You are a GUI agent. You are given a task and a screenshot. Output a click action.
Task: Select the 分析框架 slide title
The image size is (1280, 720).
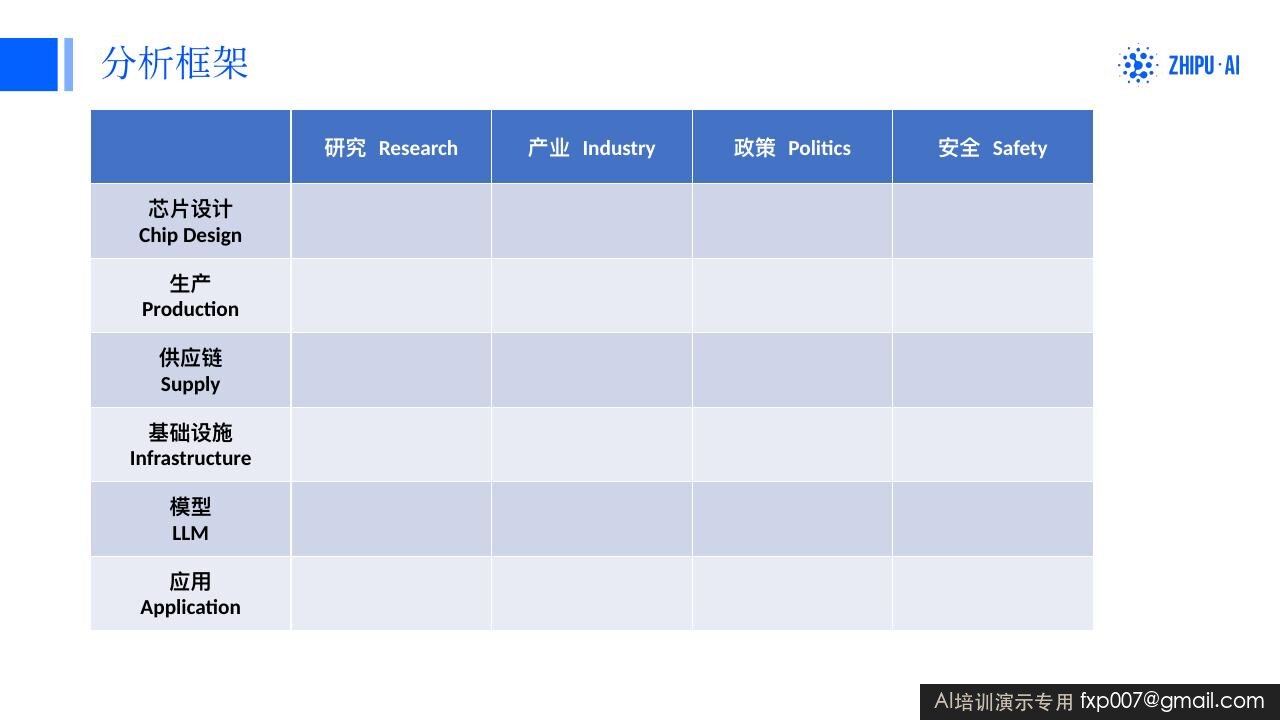[174, 63]
